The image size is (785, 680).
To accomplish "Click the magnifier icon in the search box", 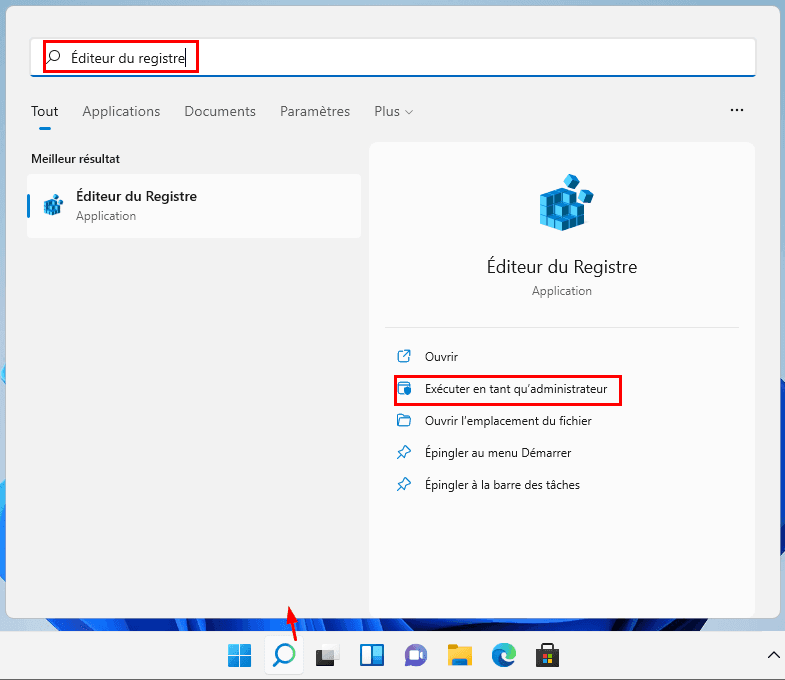I will [x=54, y=57].
